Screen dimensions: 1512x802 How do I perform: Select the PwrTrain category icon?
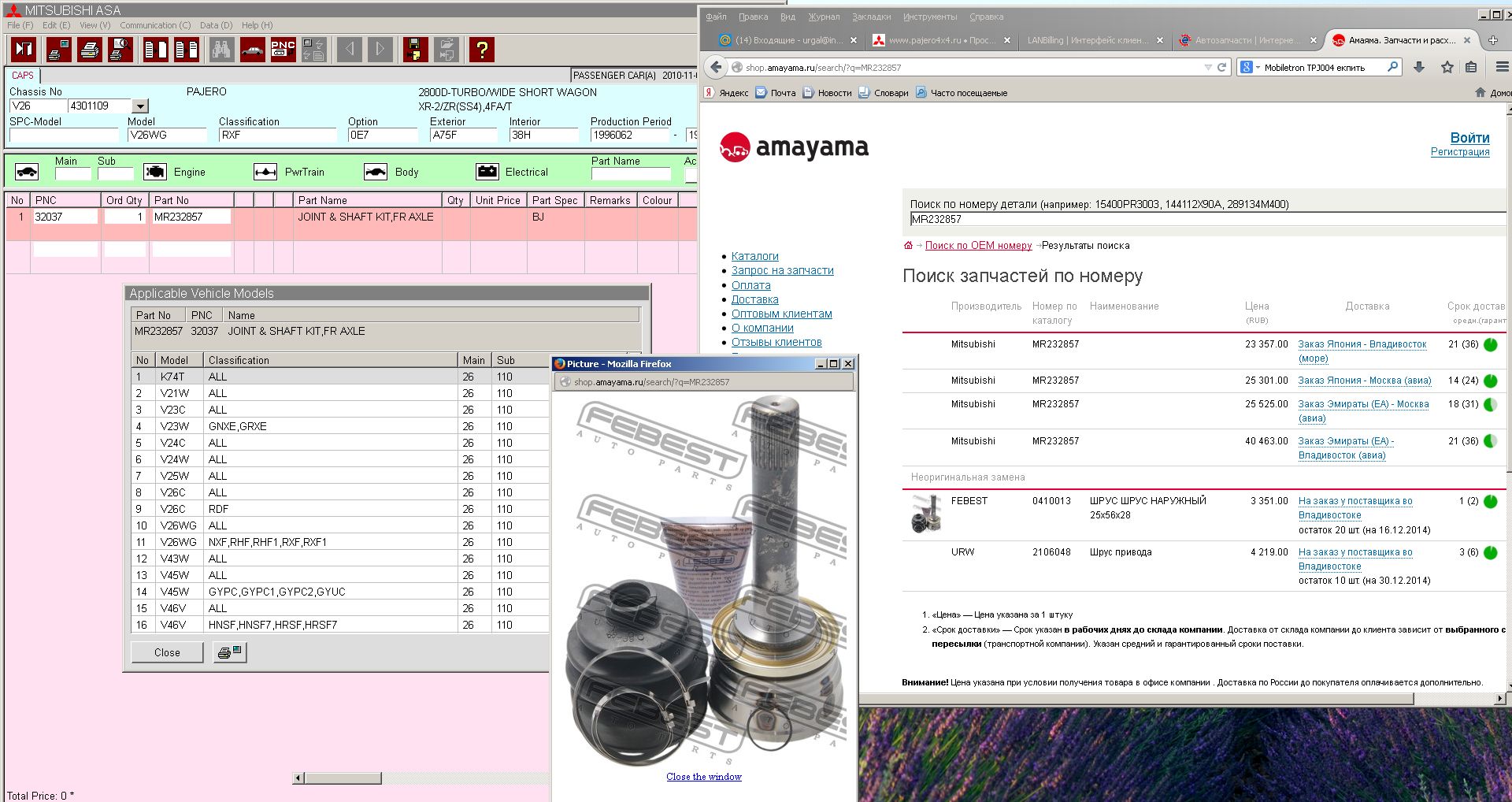point(265,172)
